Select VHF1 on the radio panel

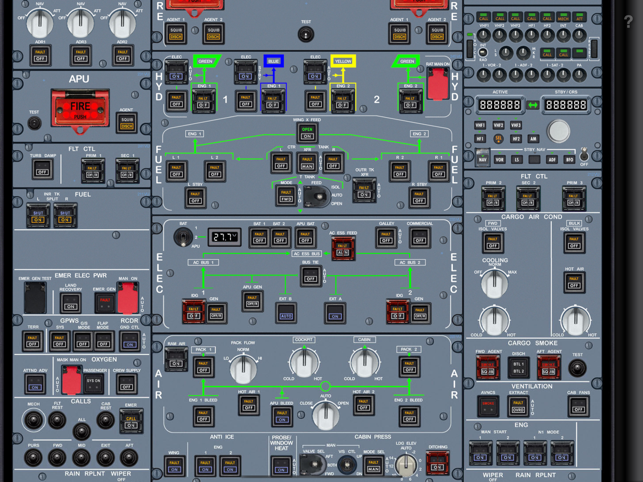point(481,126)
